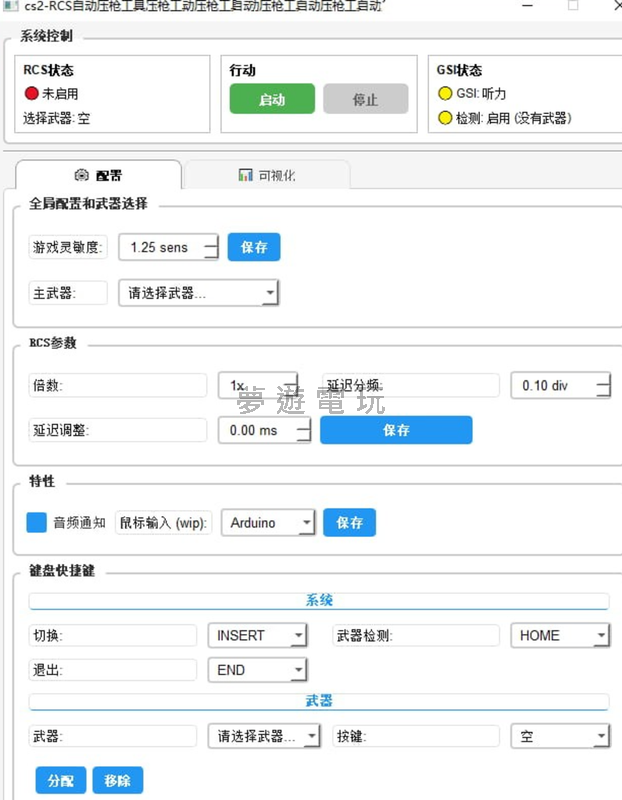Click the gray 停止 stop button
Viewport: 622px width, 800px height.
(365, 98)
